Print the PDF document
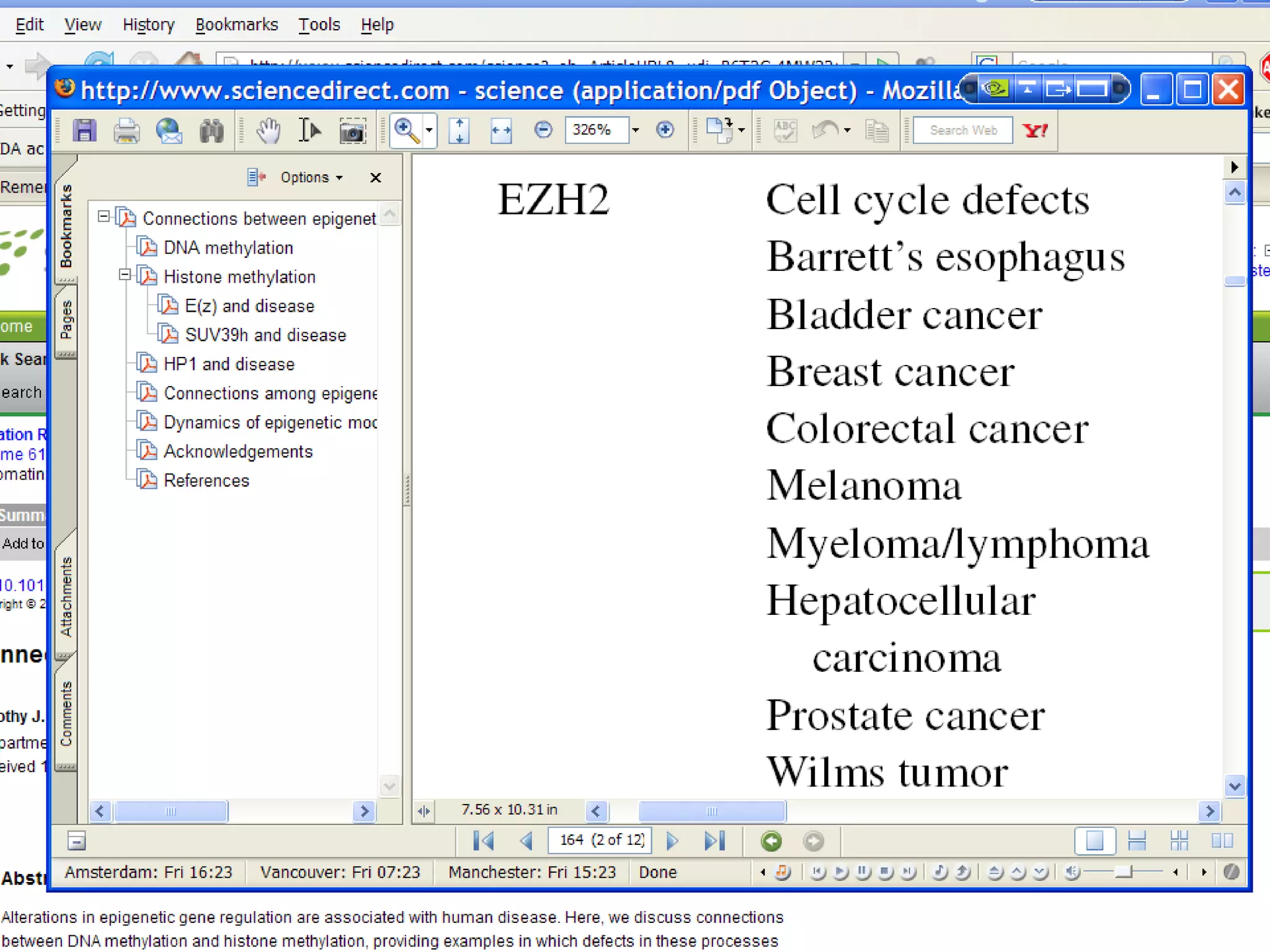The height and width of the screenshot is (952, 1270). tap(127, 131)
